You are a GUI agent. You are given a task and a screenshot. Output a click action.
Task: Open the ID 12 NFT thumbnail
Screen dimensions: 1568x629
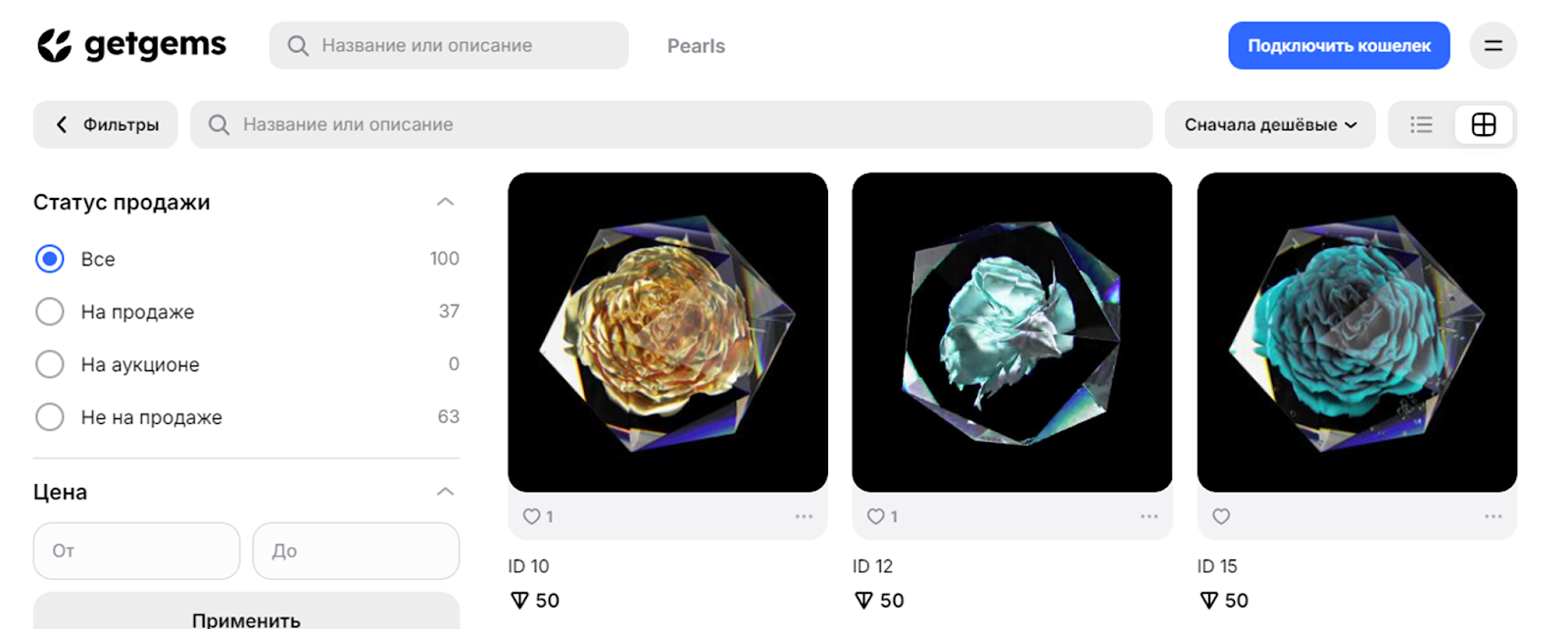coord(1011,332)
